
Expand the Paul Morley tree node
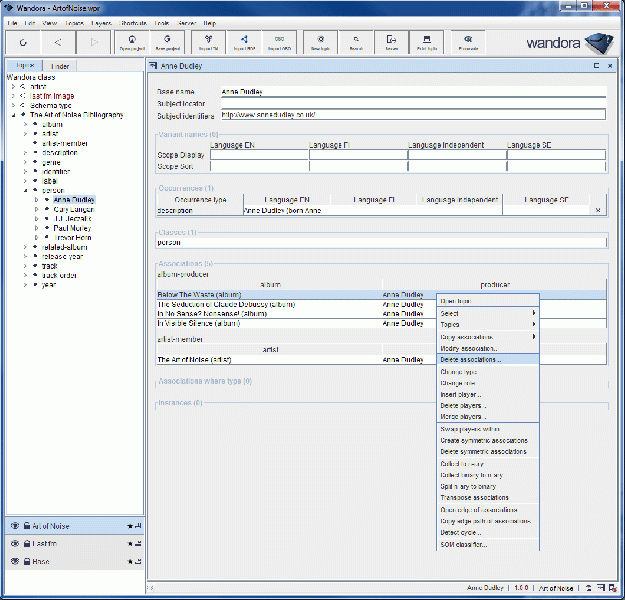tap(35, 227)
